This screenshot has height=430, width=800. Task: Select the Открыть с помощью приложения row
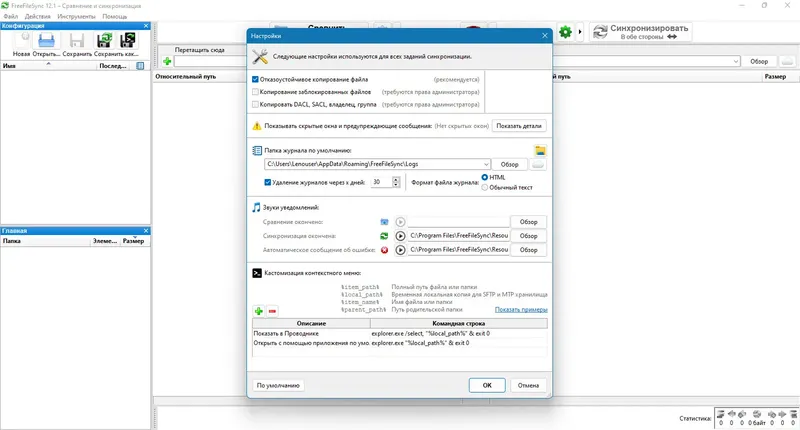pos(311,343)
